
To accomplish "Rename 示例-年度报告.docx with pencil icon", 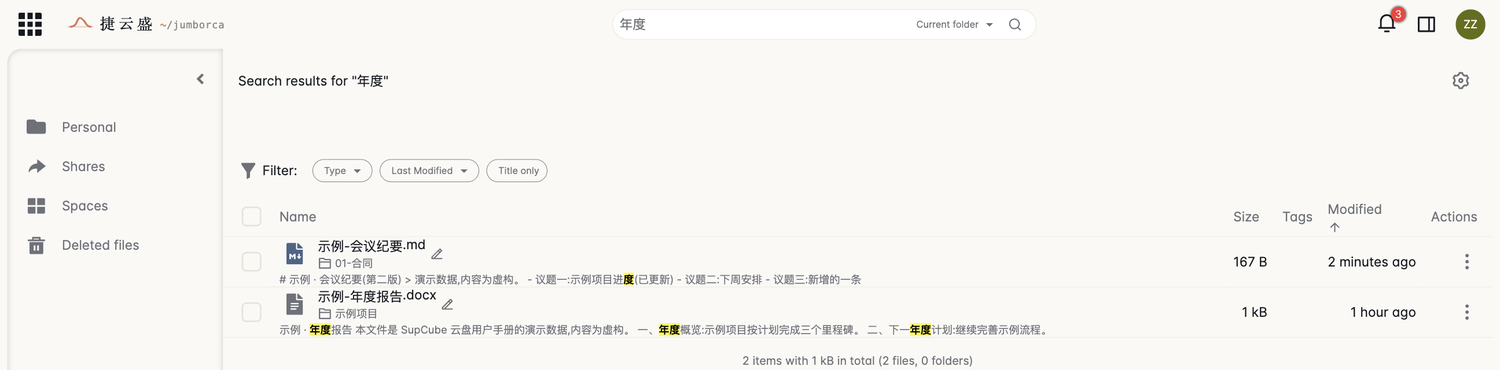I will click(448, 304).
